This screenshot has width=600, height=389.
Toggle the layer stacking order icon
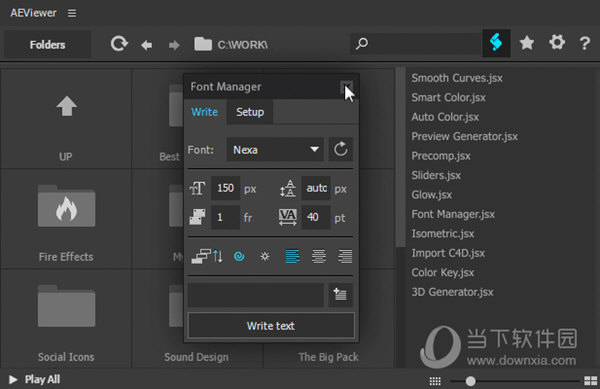click(207, 256)
